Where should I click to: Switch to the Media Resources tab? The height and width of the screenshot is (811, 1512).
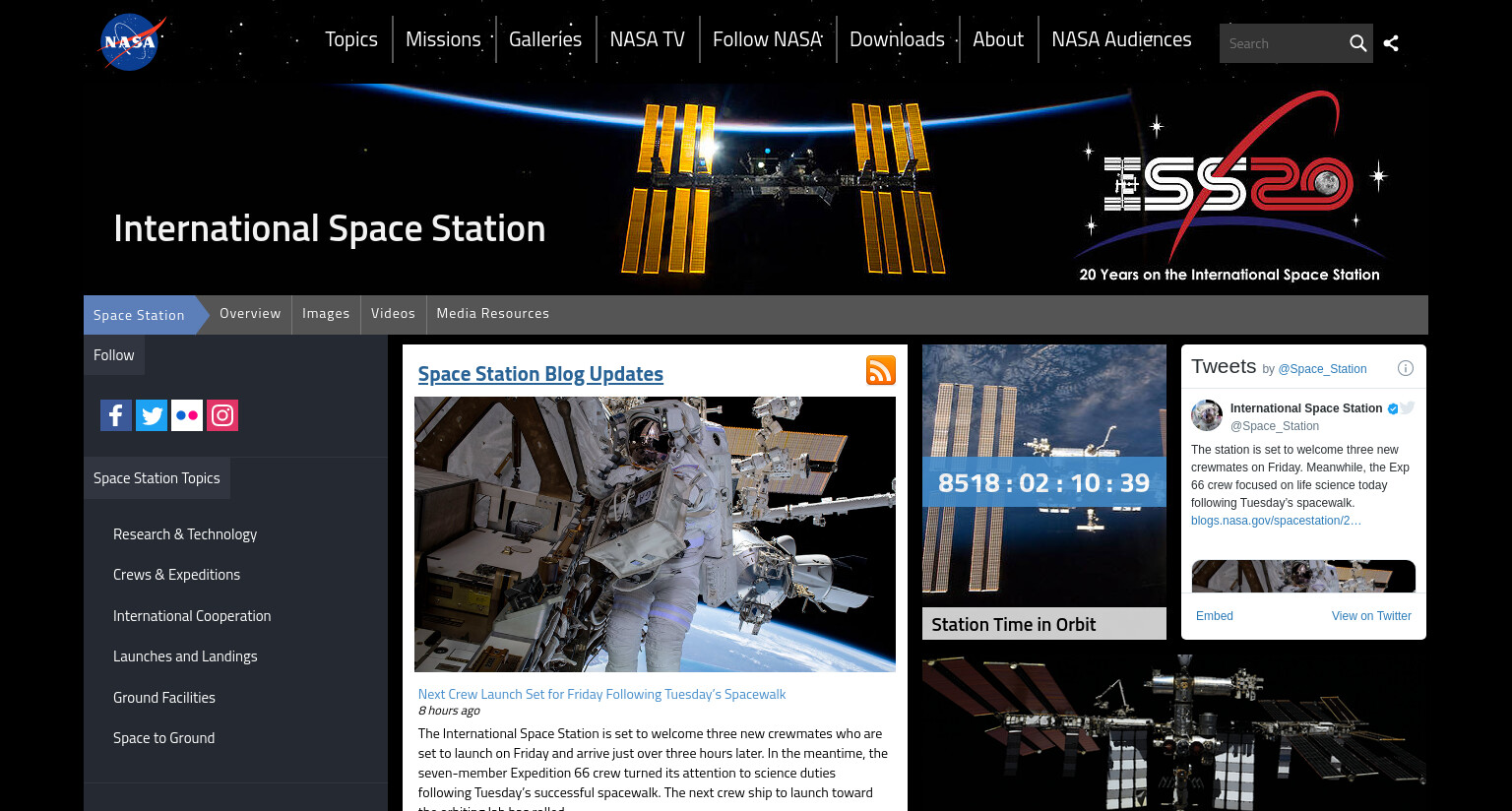click(493, 314)
